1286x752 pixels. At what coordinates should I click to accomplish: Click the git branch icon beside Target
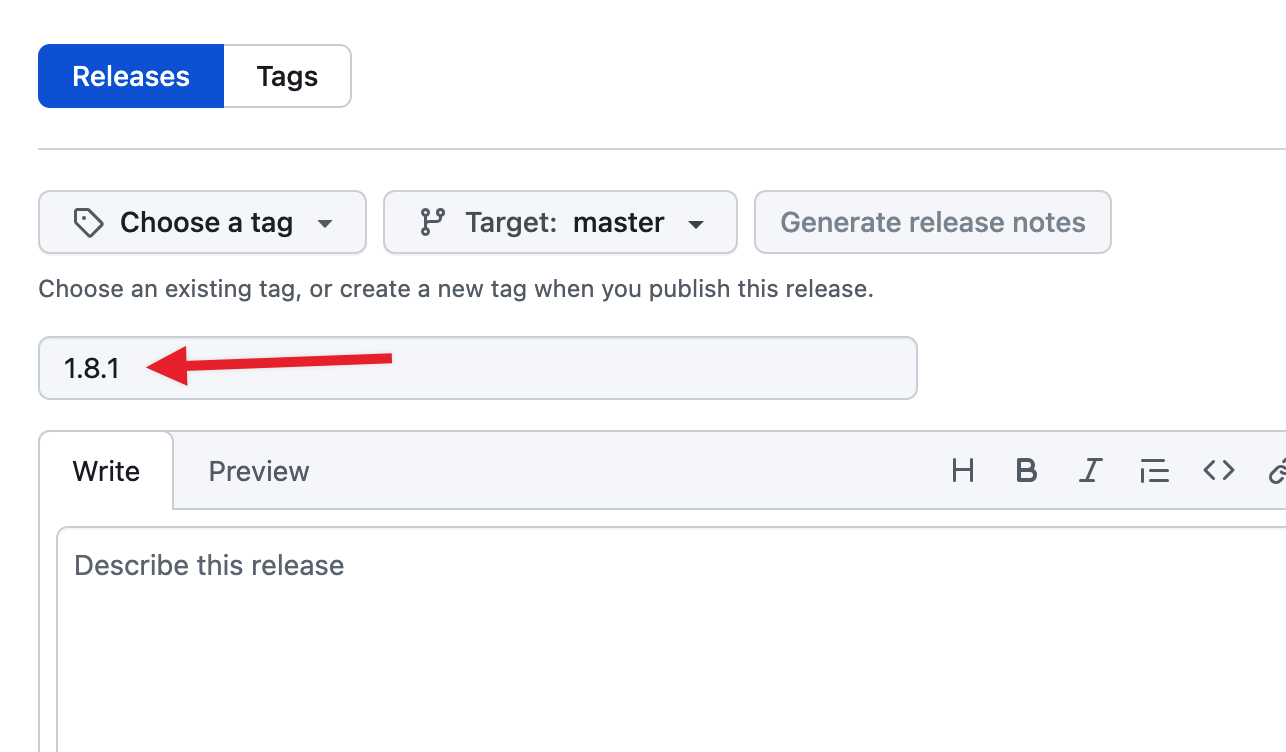(433, 222)
